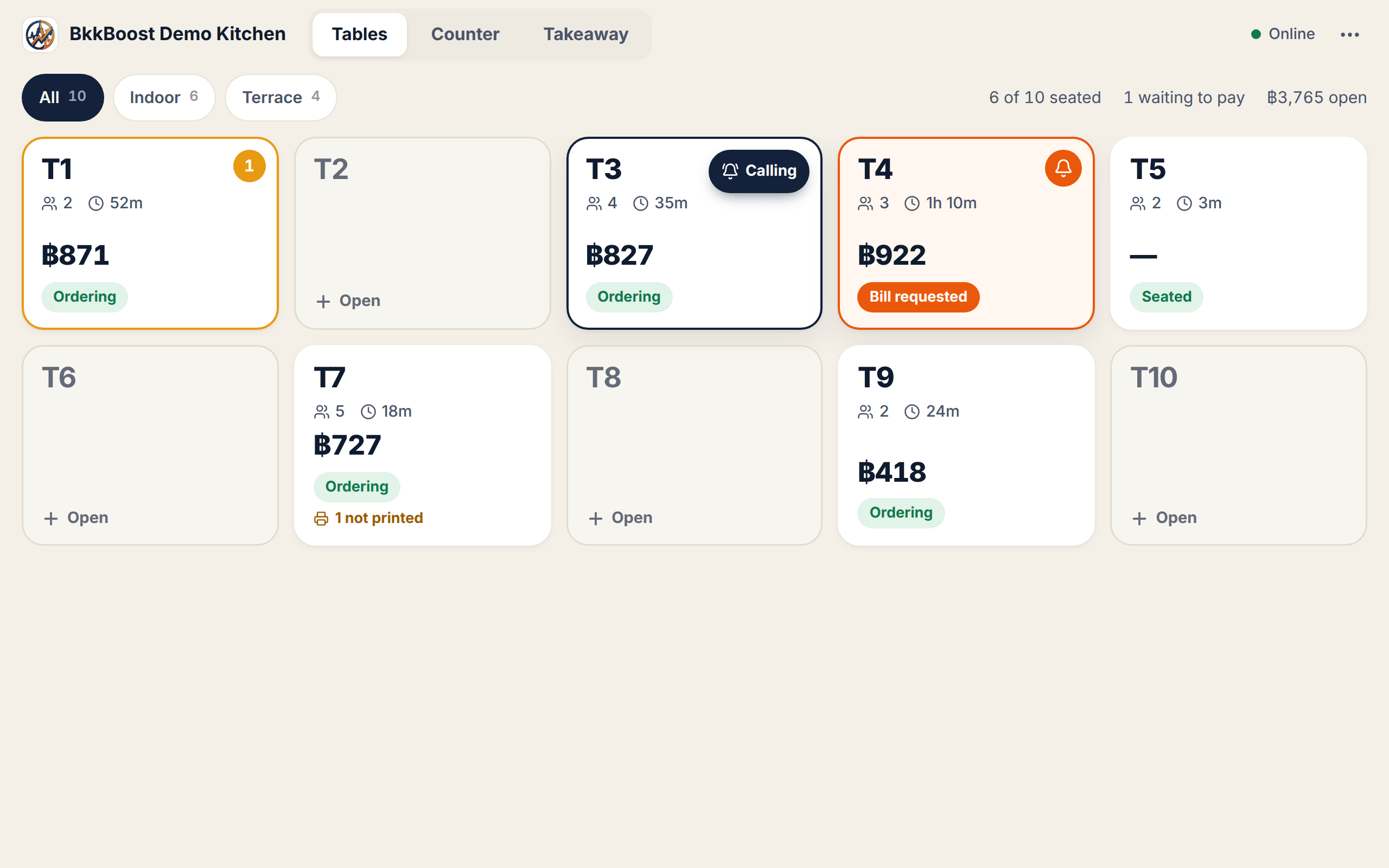
Task: Click the plus icon on T6 card
Action: tap(51, 519)
